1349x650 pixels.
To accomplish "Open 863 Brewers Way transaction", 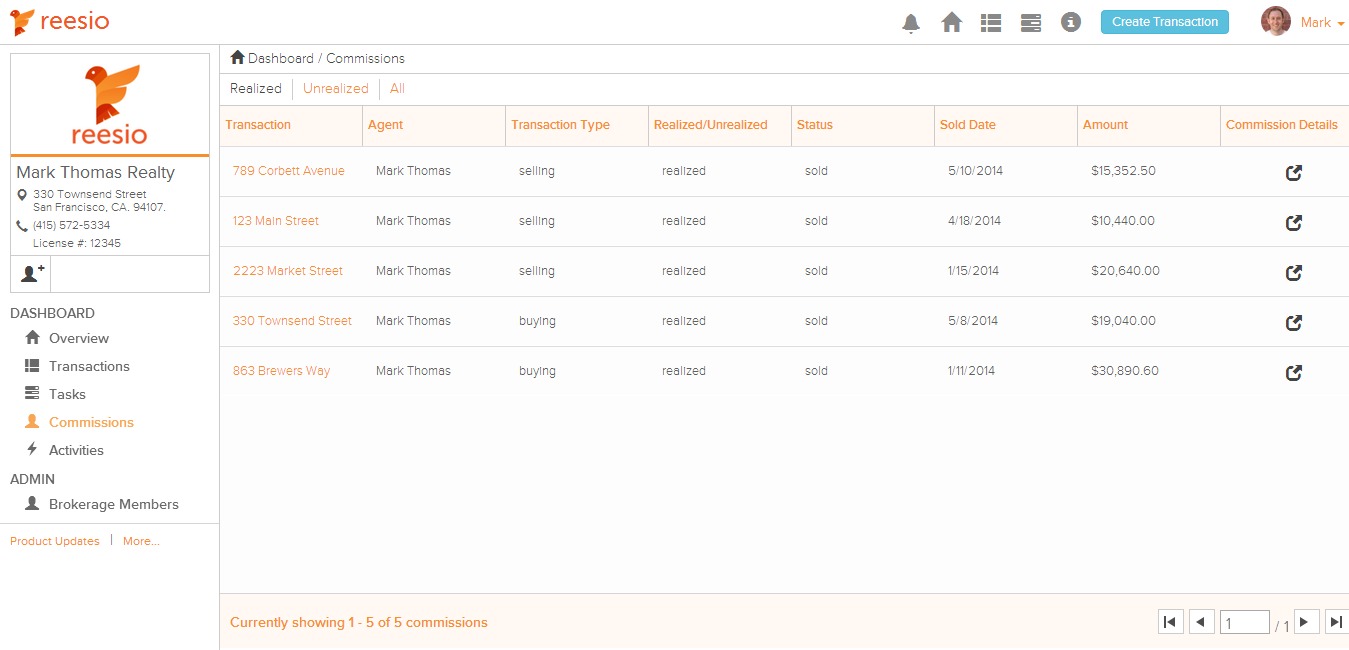I will (x=281, y=371).
